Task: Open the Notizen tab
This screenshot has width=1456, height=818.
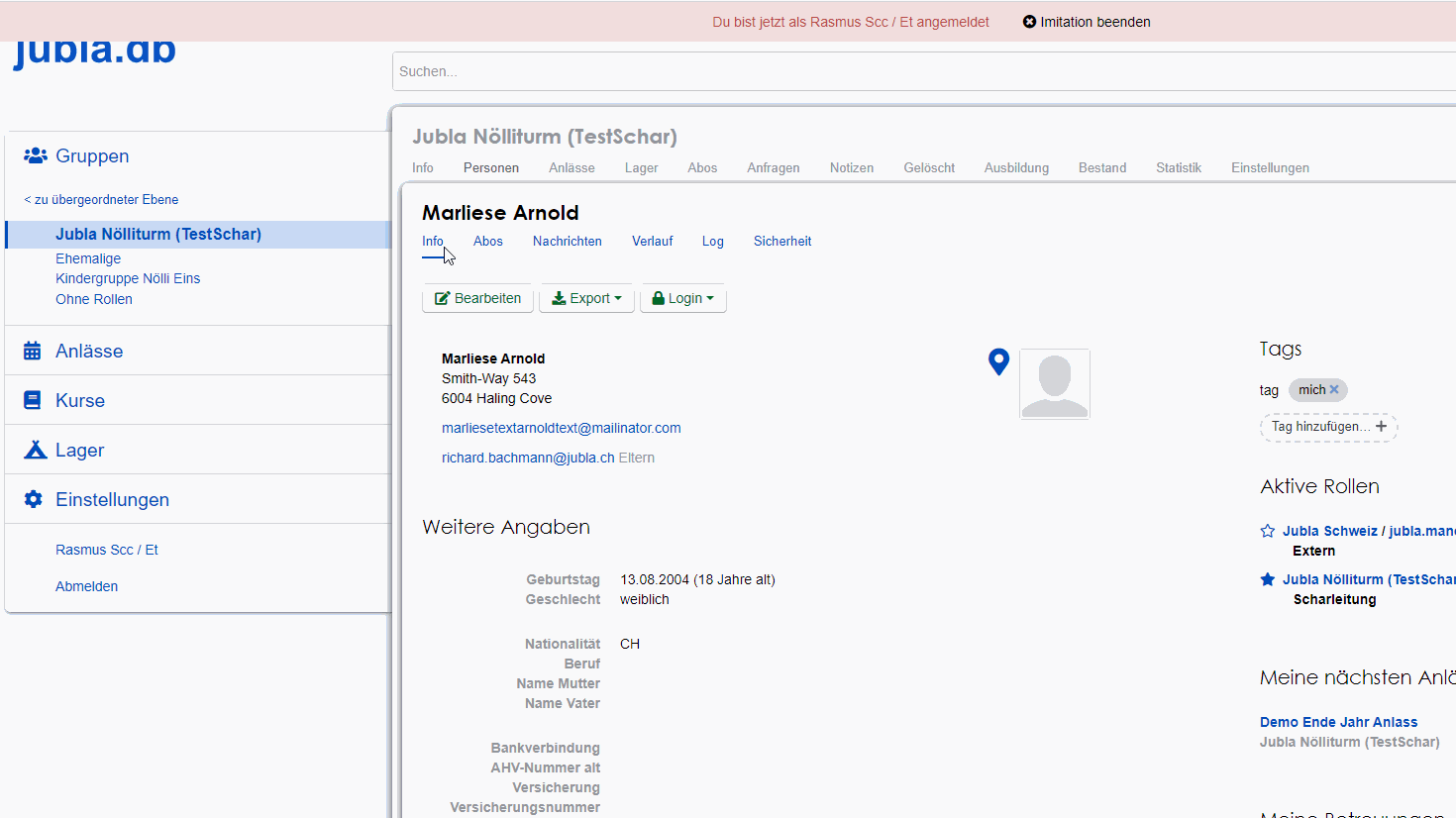Action: 852,167
